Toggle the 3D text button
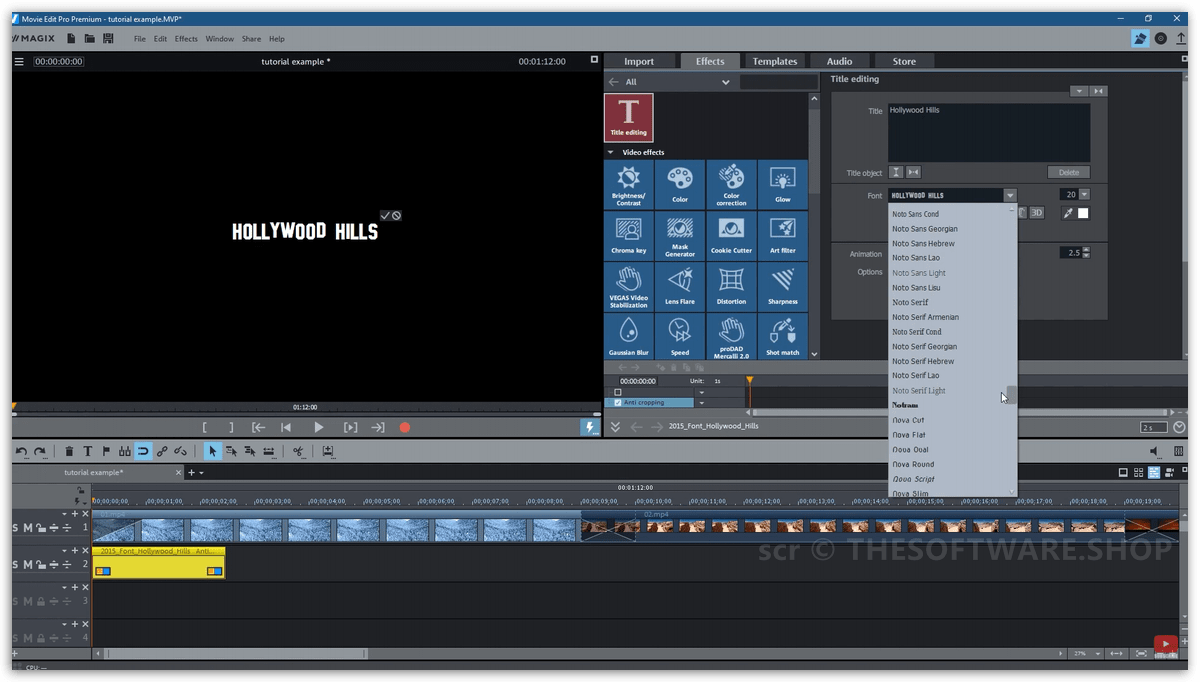The image size is (1200, 682). [x=1037, y=213]
